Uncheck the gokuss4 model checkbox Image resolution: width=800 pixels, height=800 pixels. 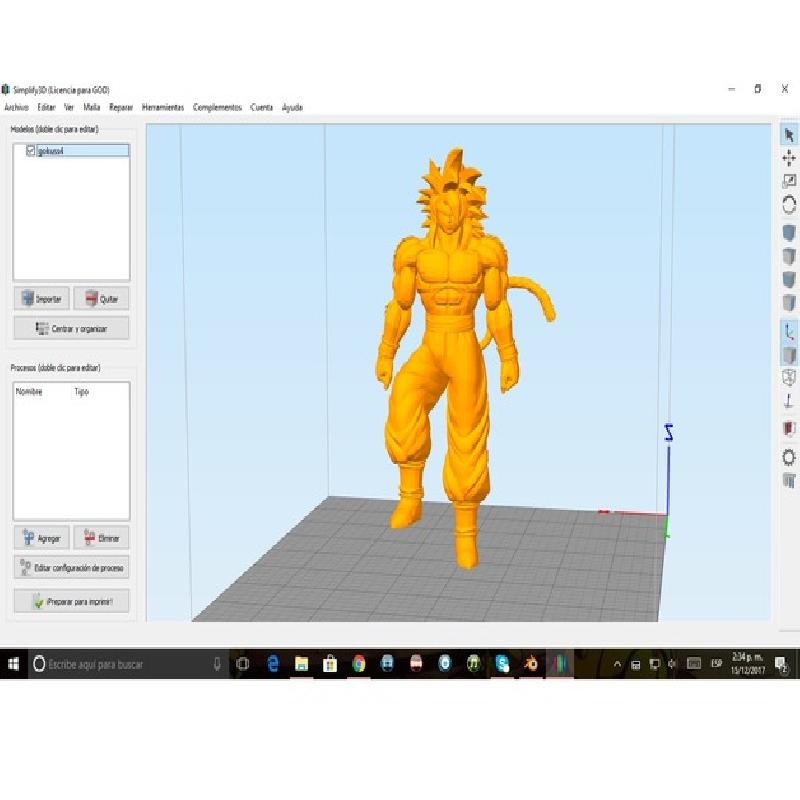pyautogui.click(x=31, y=151)
